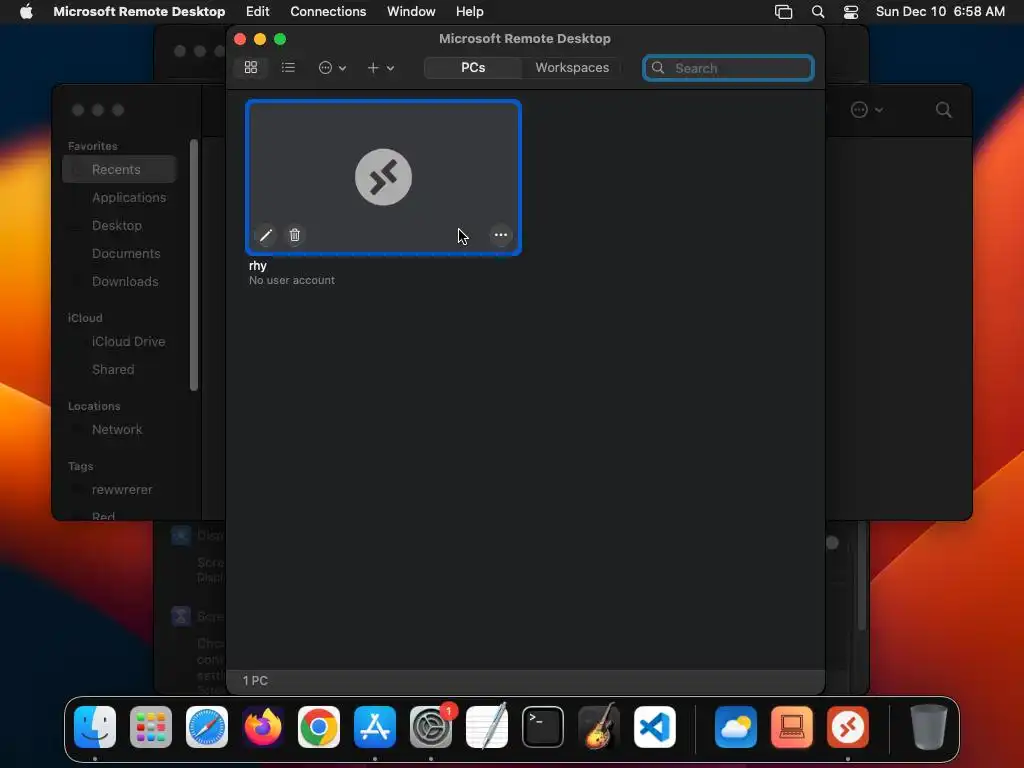Delete the rhy PC with trash icon
The width and height of the screenshot is (1024, 768).
(x=295, y=235)
